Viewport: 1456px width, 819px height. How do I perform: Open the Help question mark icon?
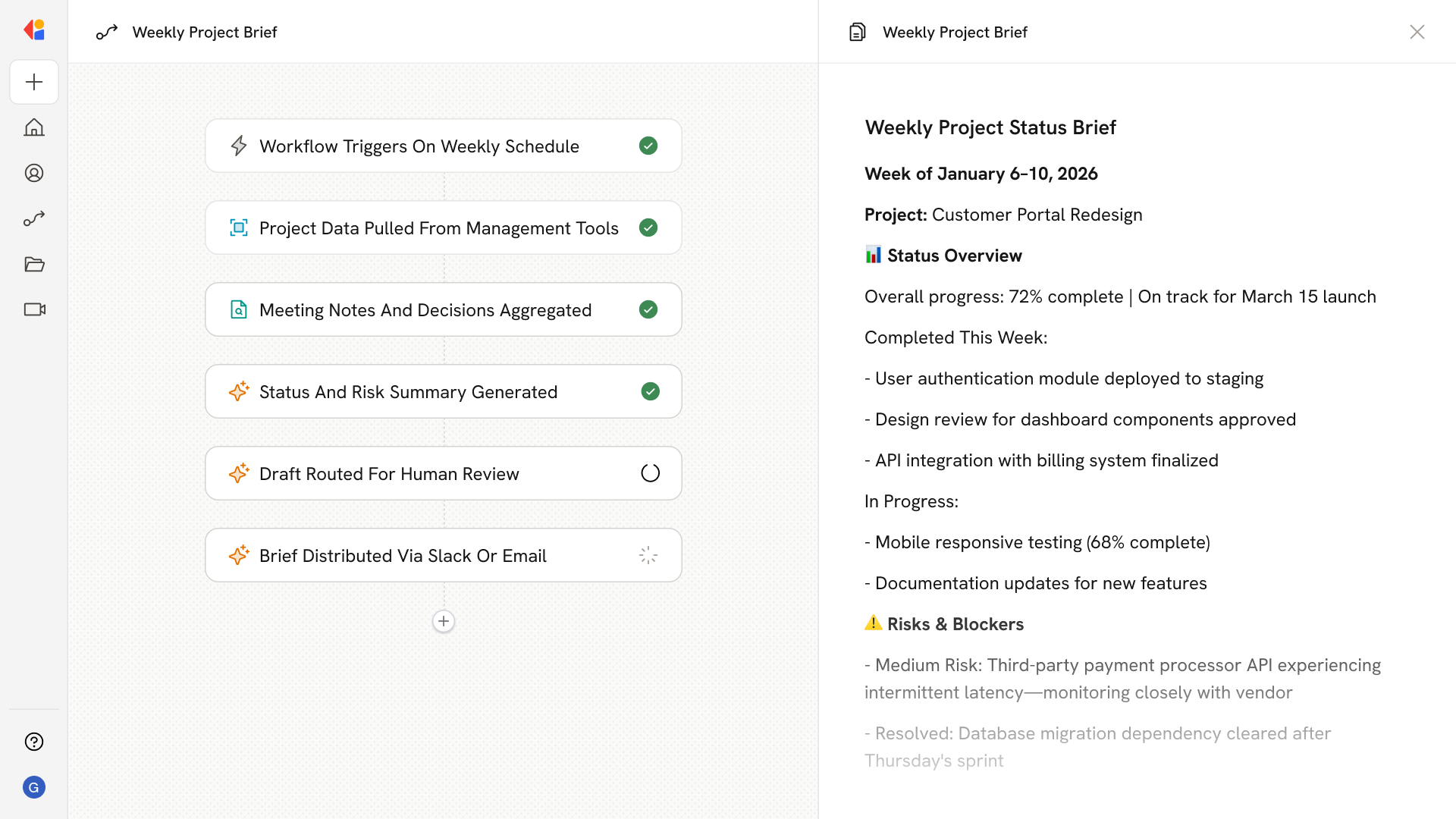[x=34, y=742]
